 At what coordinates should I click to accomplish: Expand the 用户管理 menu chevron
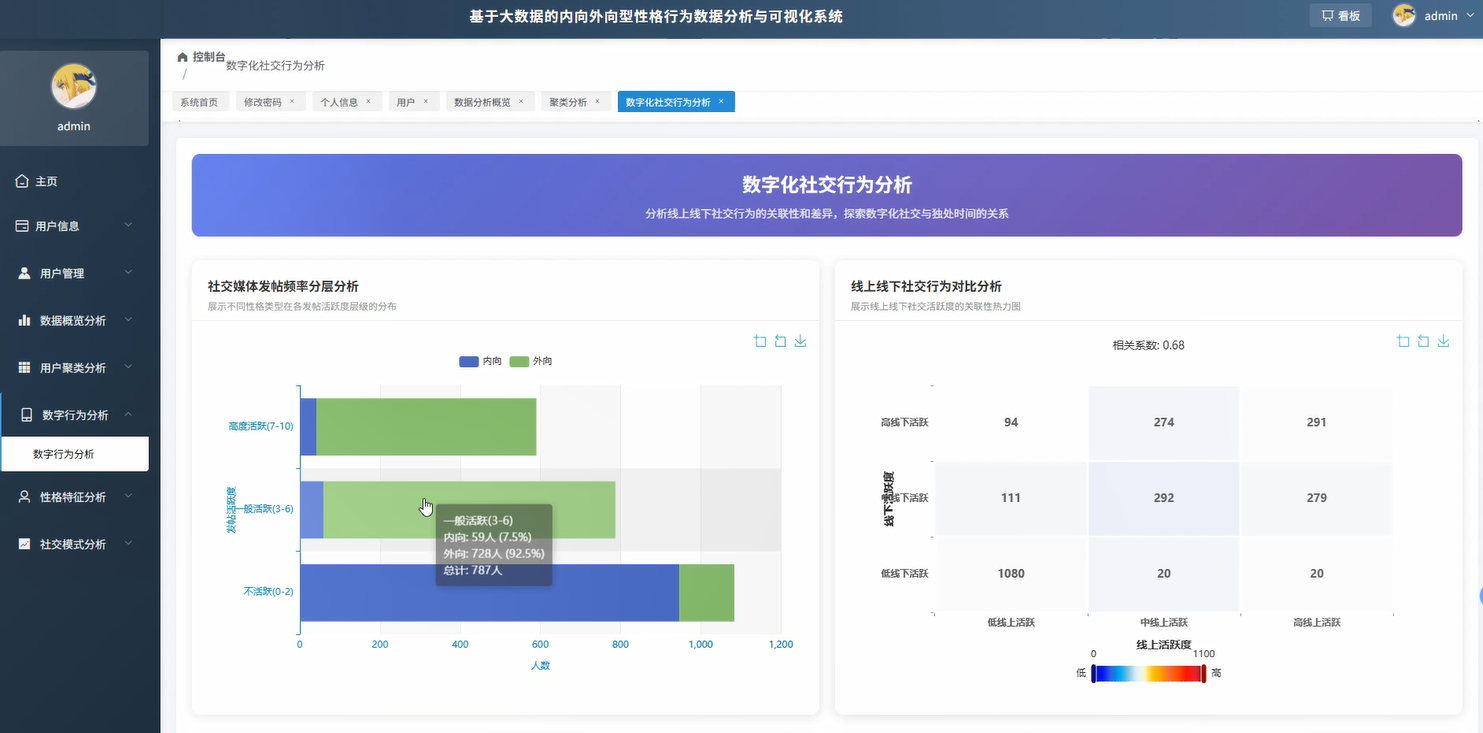coord(128,272)
